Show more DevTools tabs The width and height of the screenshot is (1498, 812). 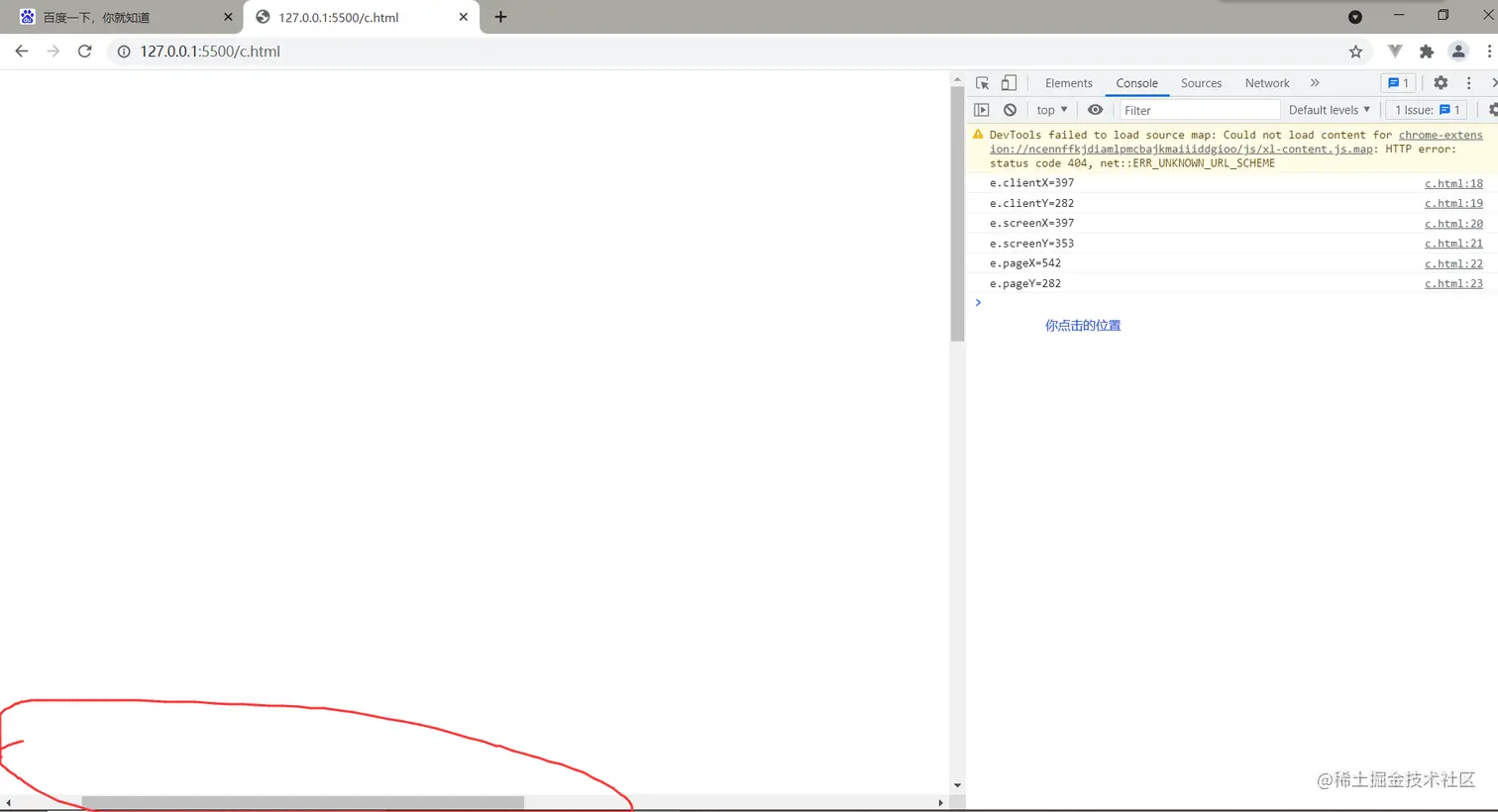pos(1315,83)
